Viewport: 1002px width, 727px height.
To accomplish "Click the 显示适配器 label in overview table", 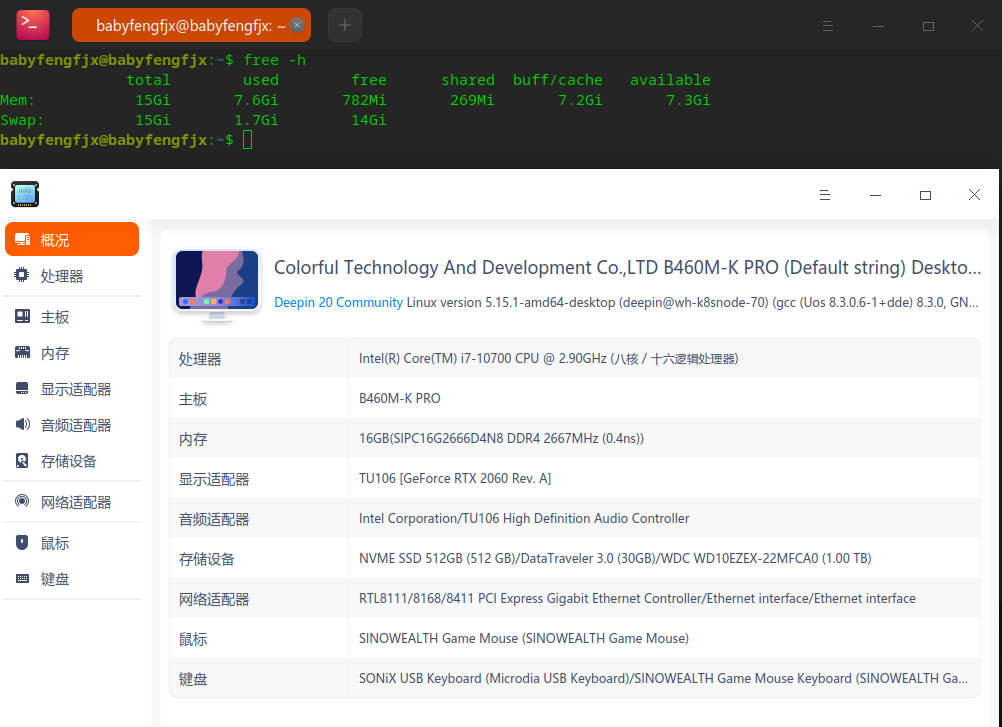I will coord(214,479).
